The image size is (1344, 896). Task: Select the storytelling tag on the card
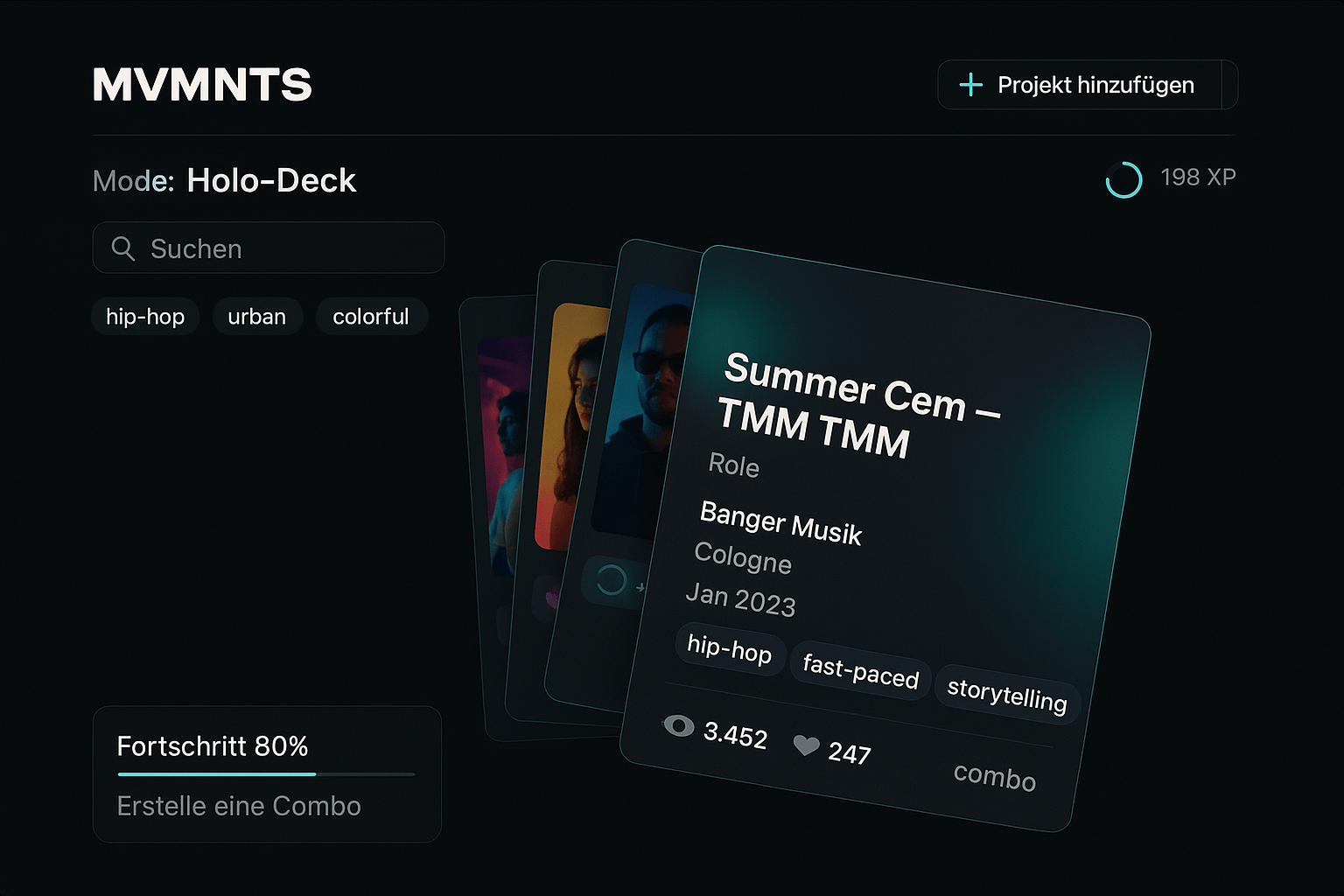(x=1007, y=695)
